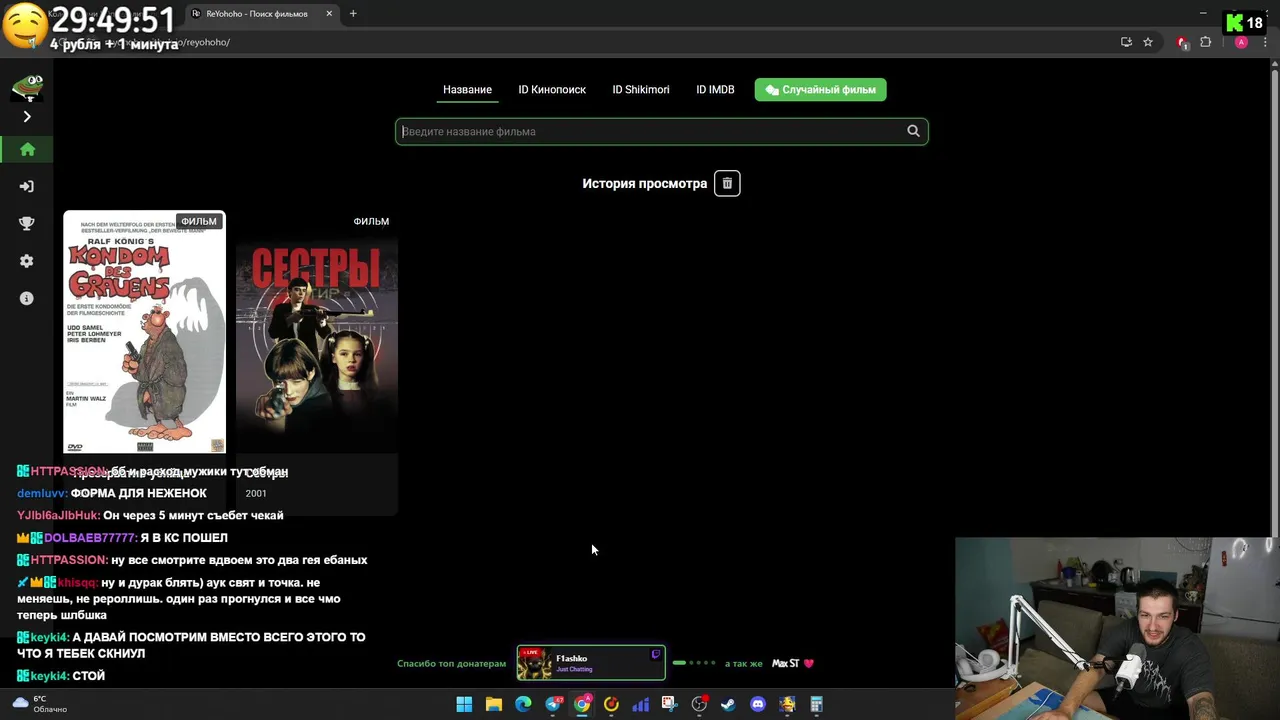This screenshot has height=720, width=1280.
Task: Open the purple bars app in taskbar
Action: (641, 704)
